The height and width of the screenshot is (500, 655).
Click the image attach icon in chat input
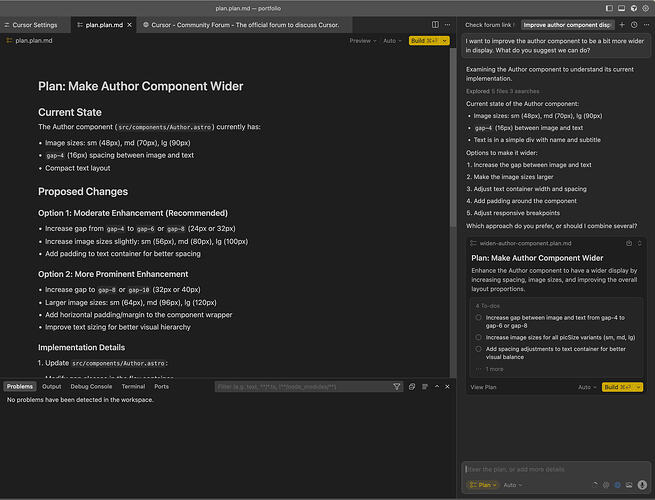629,485
